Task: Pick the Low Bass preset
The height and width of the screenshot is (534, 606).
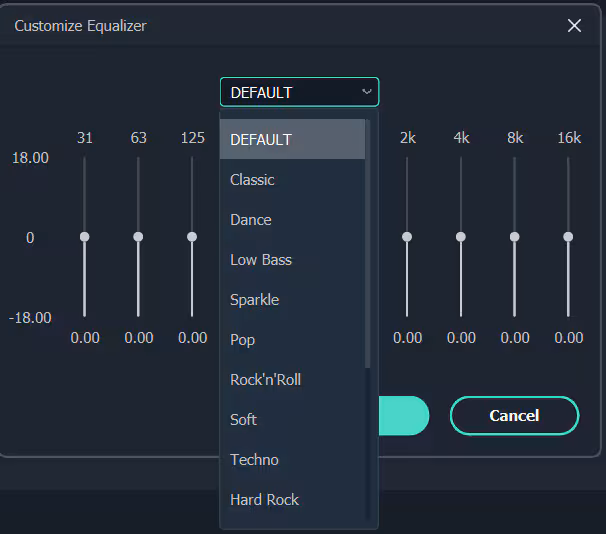Action: [x=292, y=260]
